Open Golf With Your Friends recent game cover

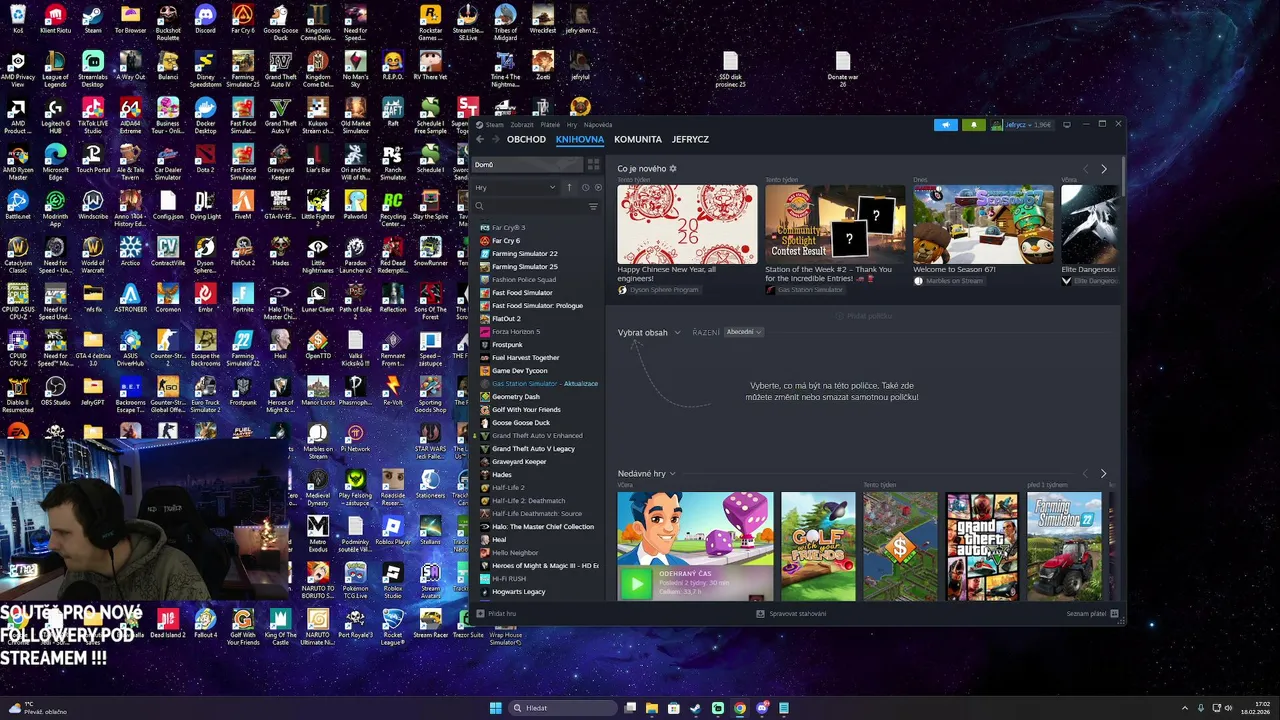click(818, 546)
